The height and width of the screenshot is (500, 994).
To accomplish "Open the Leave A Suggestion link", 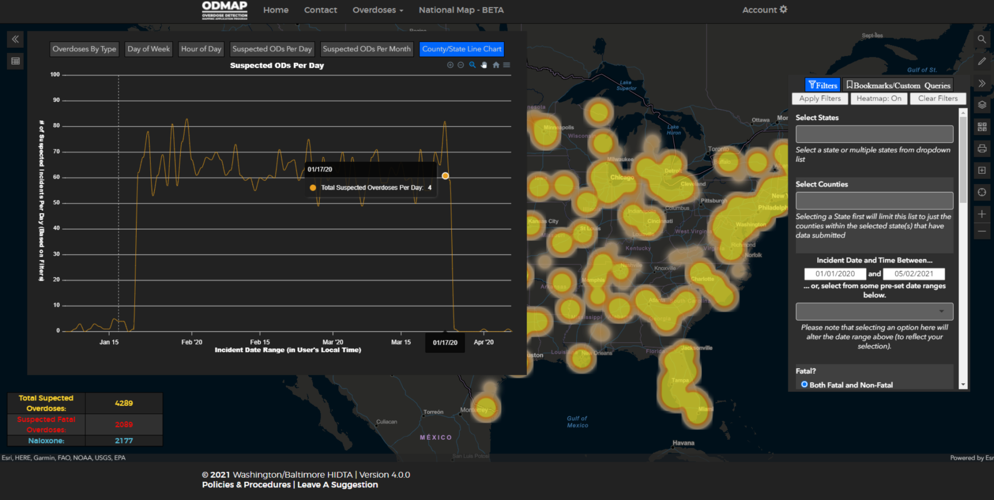I will tap(338, 485).
